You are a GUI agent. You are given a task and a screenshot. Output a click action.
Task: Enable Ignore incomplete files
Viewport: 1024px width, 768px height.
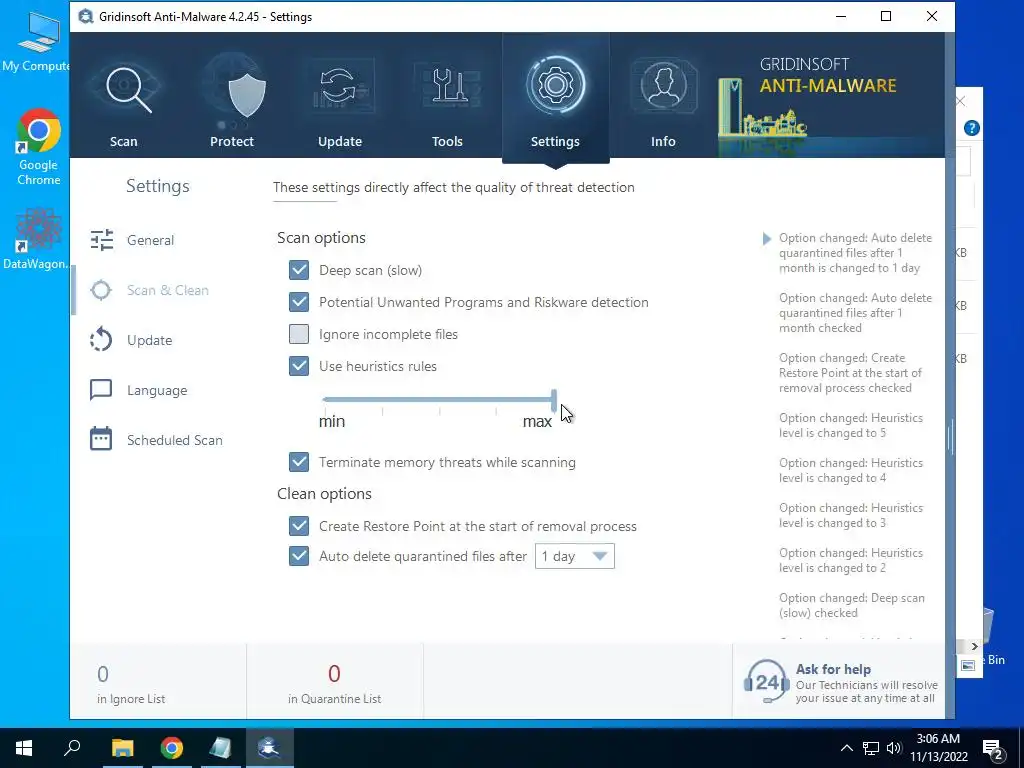[x=299, y=334]
